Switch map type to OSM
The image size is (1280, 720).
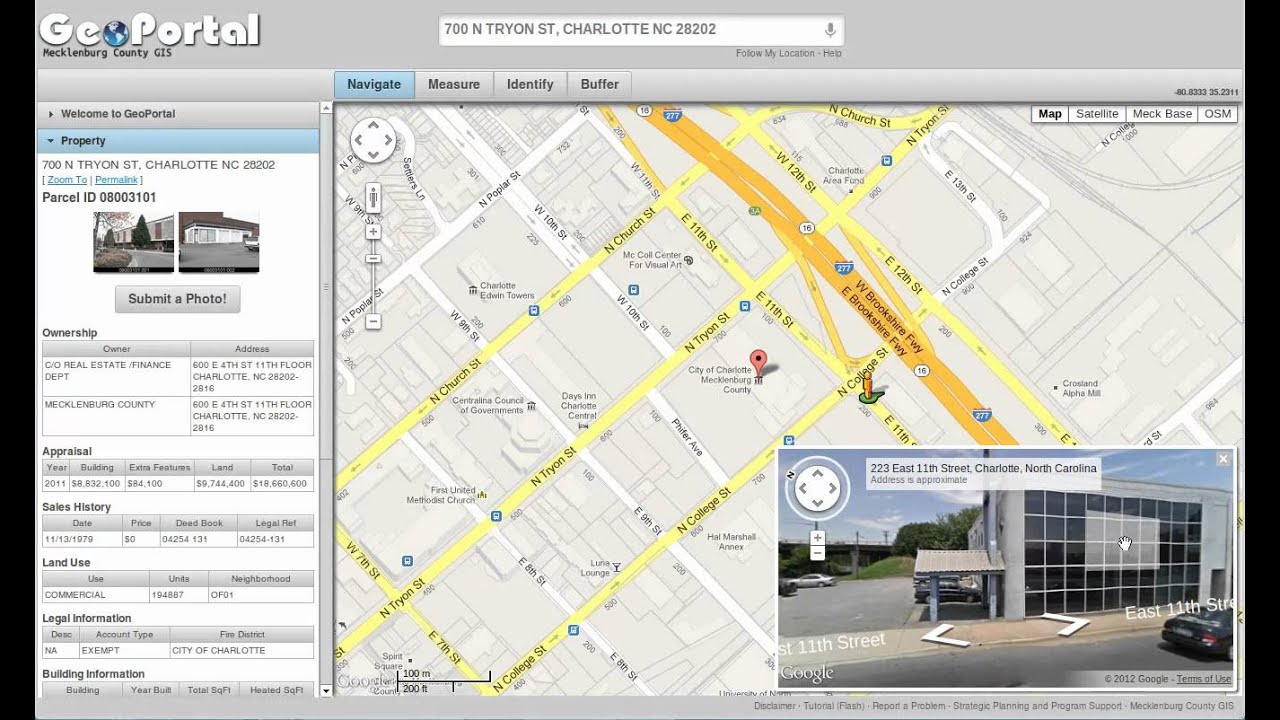(x=1218, y=114)
